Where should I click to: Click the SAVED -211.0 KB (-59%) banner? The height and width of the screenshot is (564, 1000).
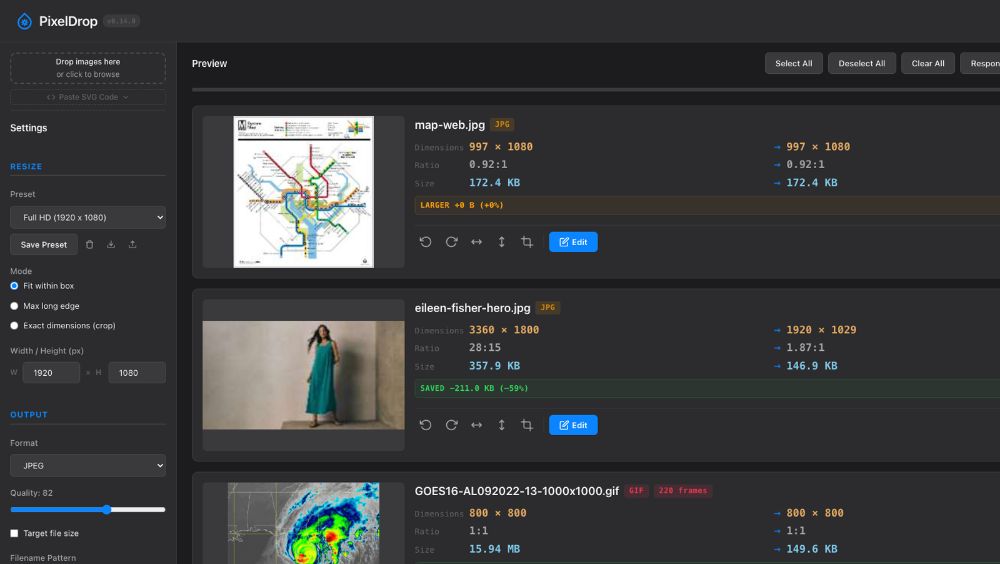click(x=707, y=388)
